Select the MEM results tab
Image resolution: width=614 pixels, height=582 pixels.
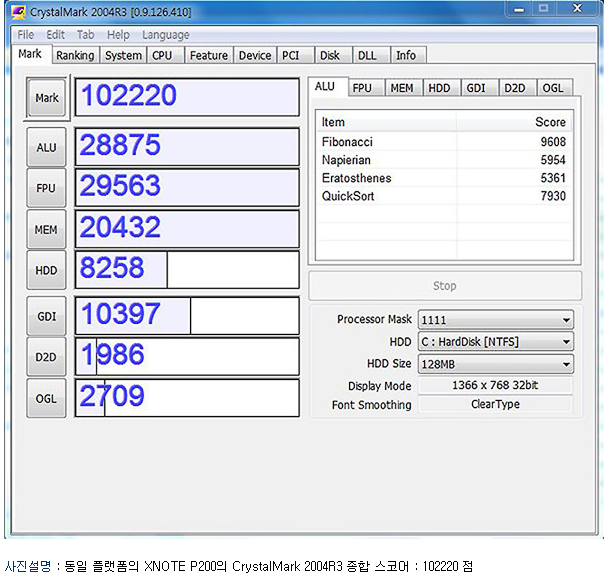click(402, 89)
